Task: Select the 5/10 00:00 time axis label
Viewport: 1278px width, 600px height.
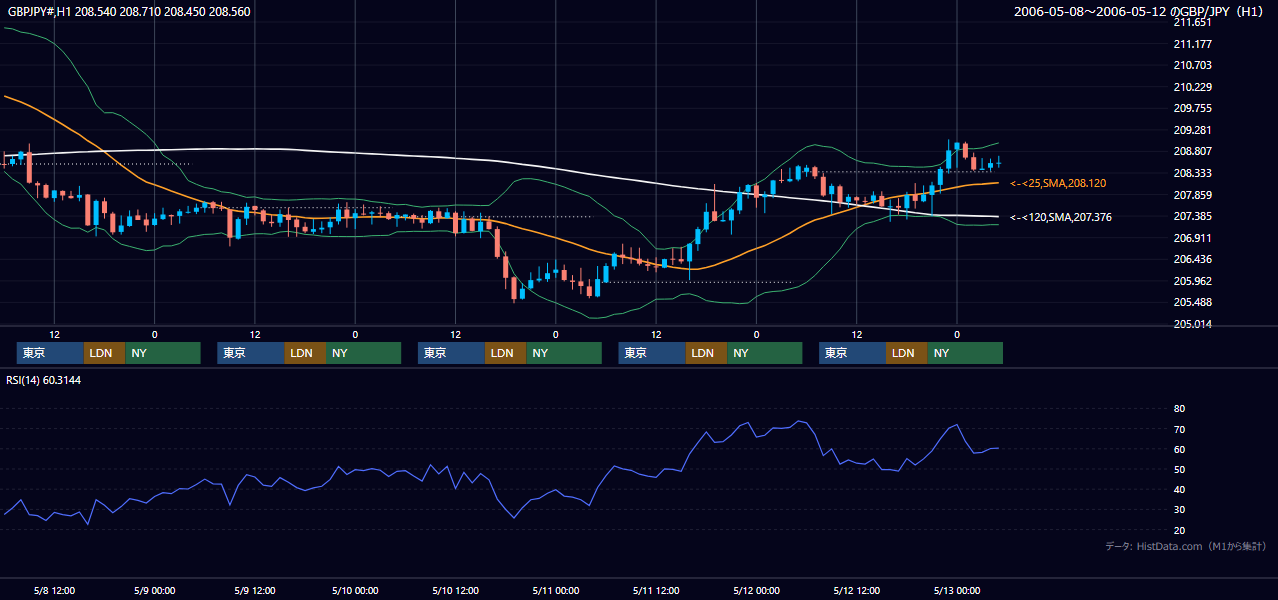Action: [x=354, y=590]
